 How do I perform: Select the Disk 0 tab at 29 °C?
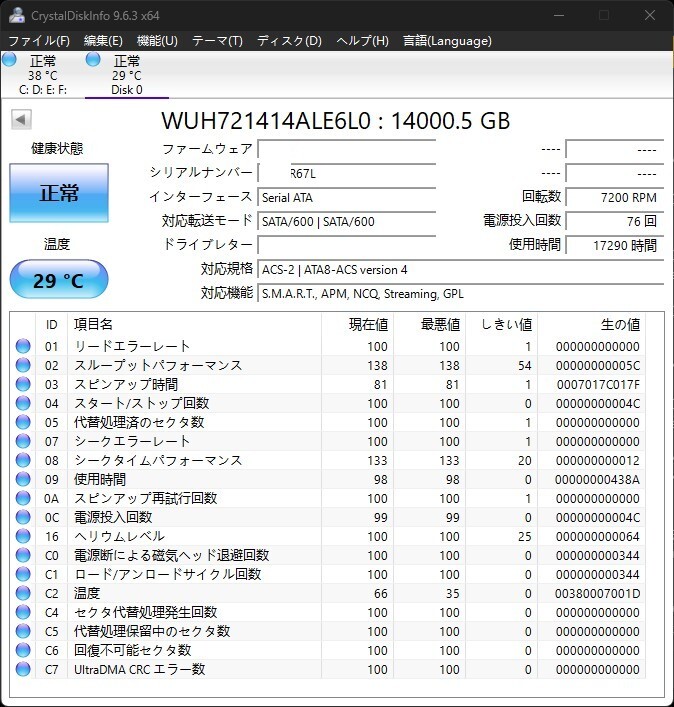[127, 74]
